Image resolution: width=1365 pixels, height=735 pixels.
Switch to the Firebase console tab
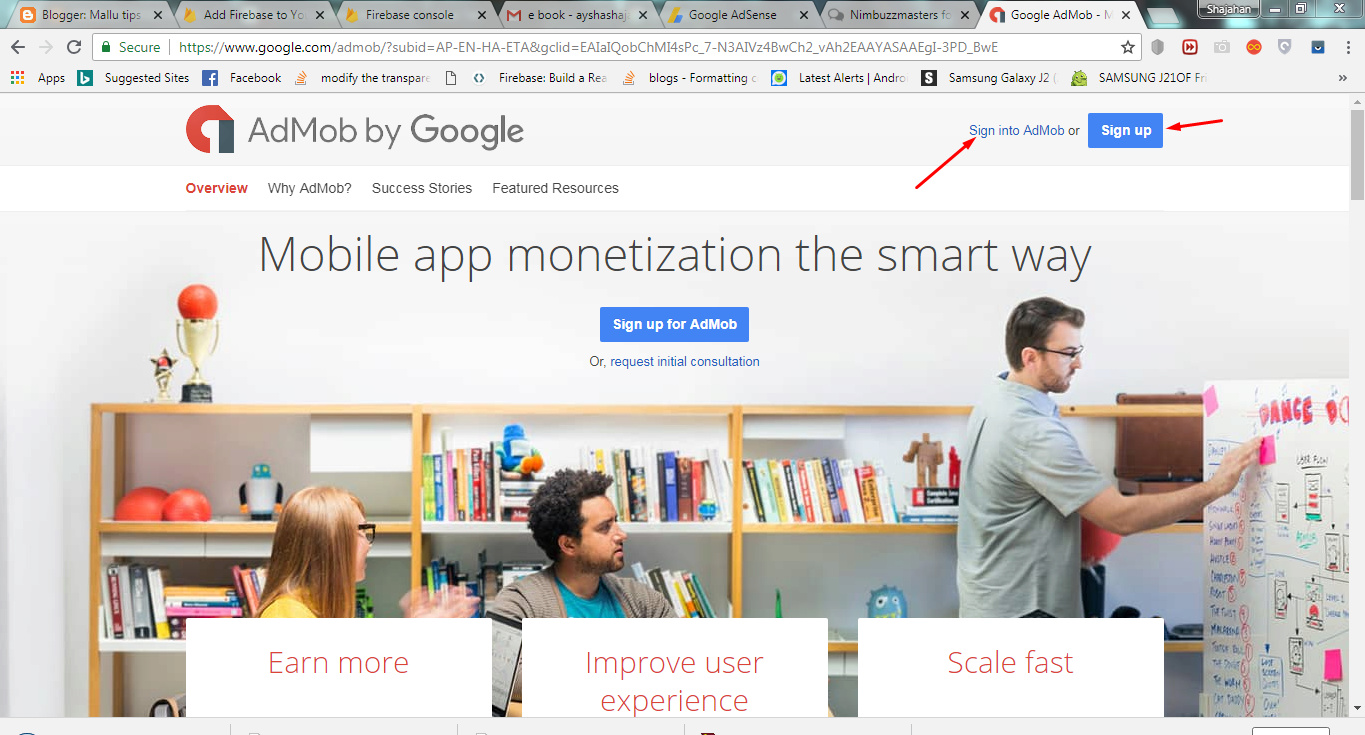tap(410, 15)
